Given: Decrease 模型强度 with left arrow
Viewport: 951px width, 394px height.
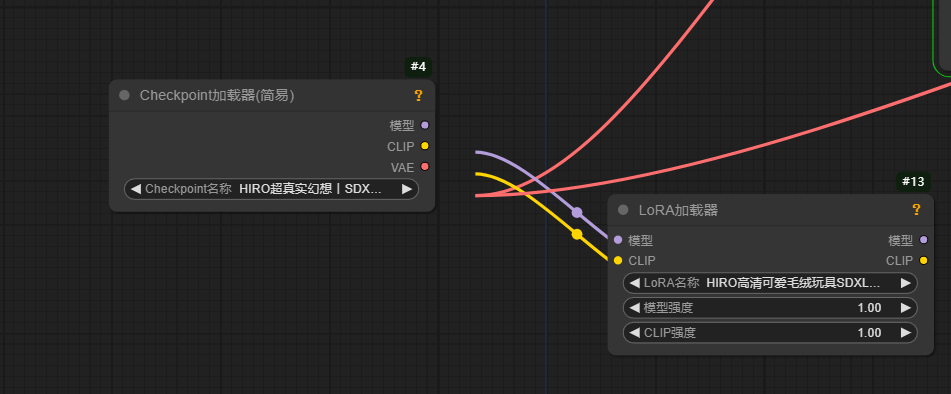Looking at the screenshot, I should [x=634, y=308].
